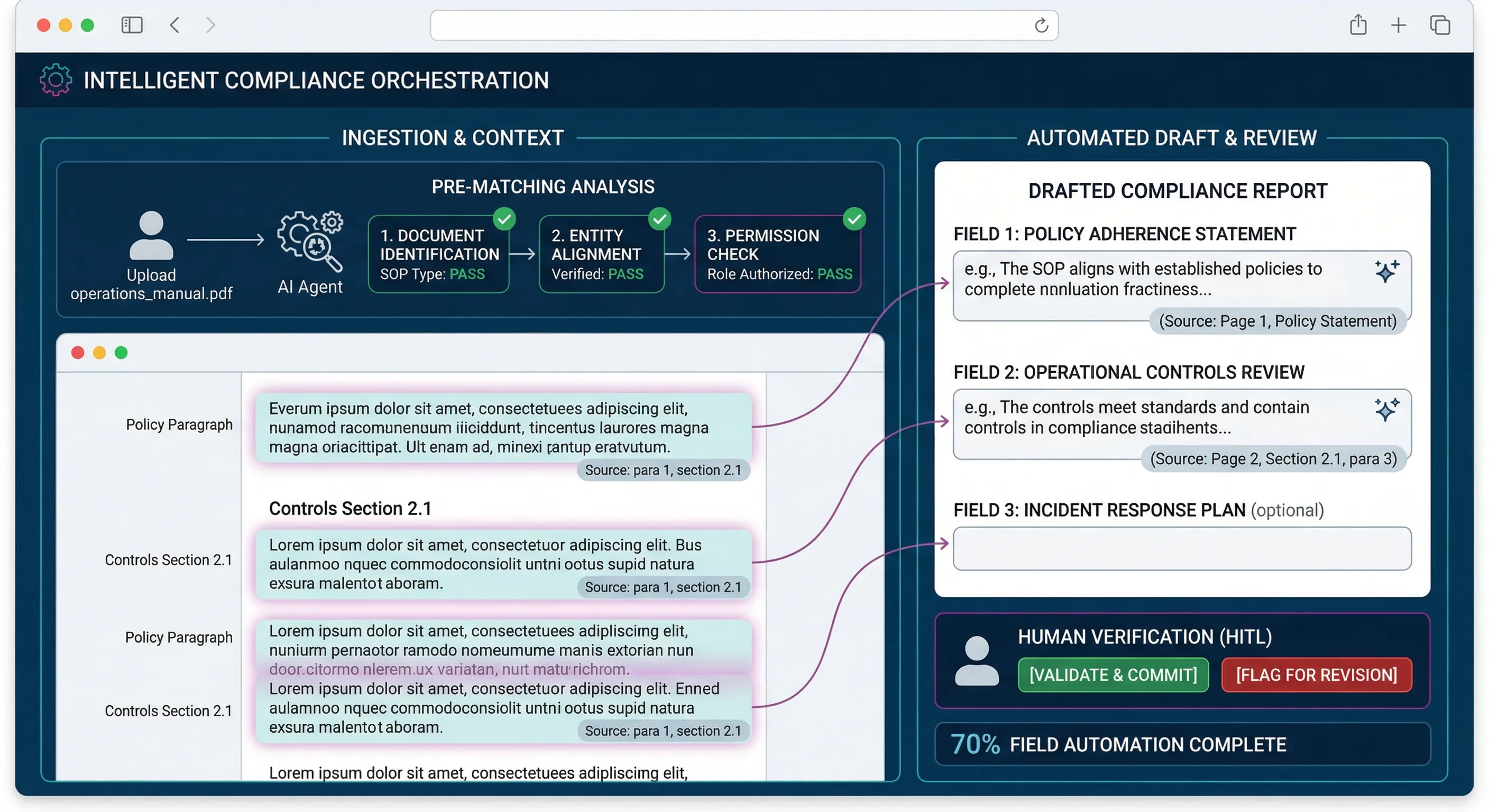
Task: Click the tab overview icon at top right
Action: click(x=1439, y=25)
